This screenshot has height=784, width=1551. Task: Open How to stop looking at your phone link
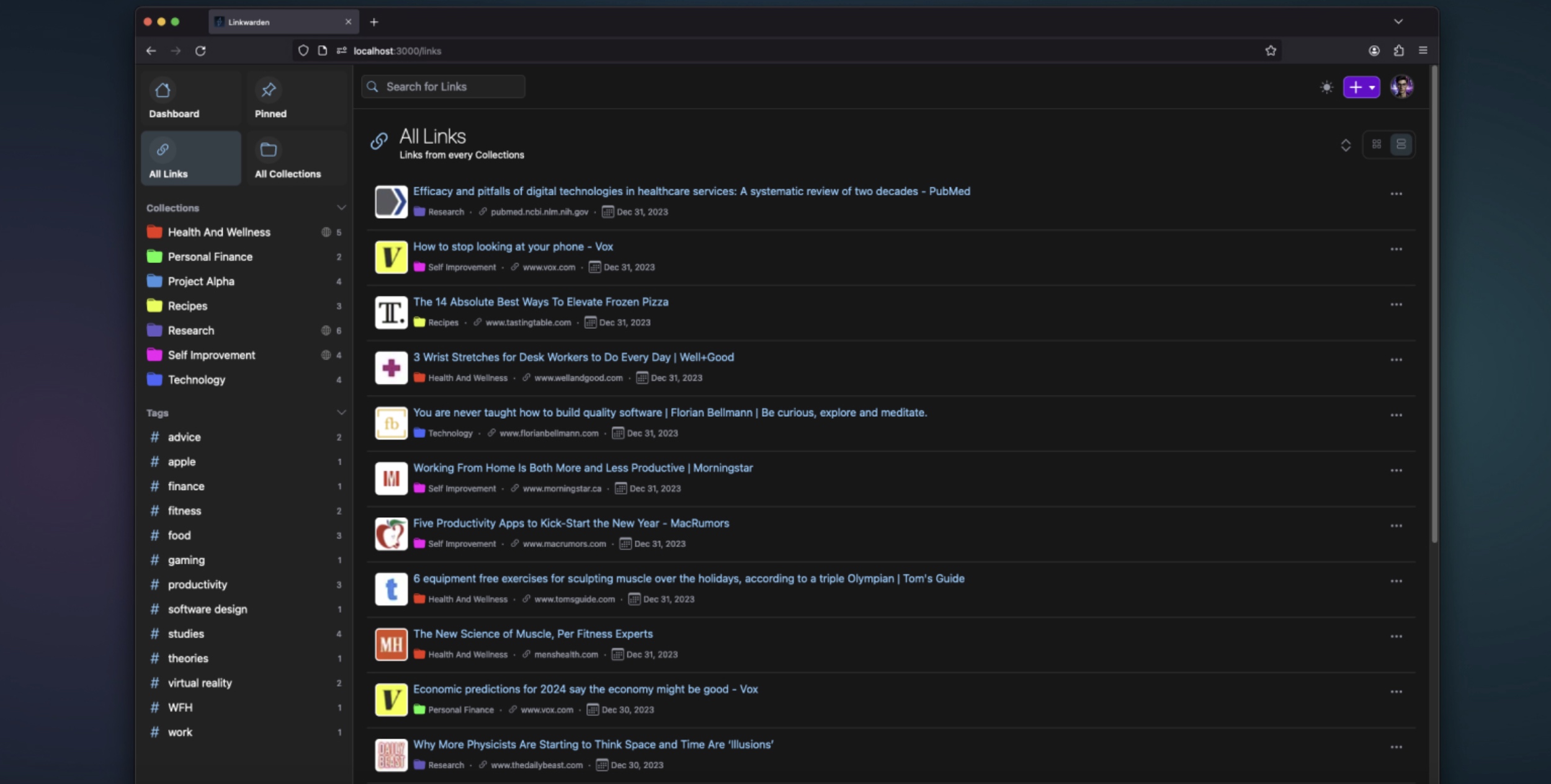point(513,247)
